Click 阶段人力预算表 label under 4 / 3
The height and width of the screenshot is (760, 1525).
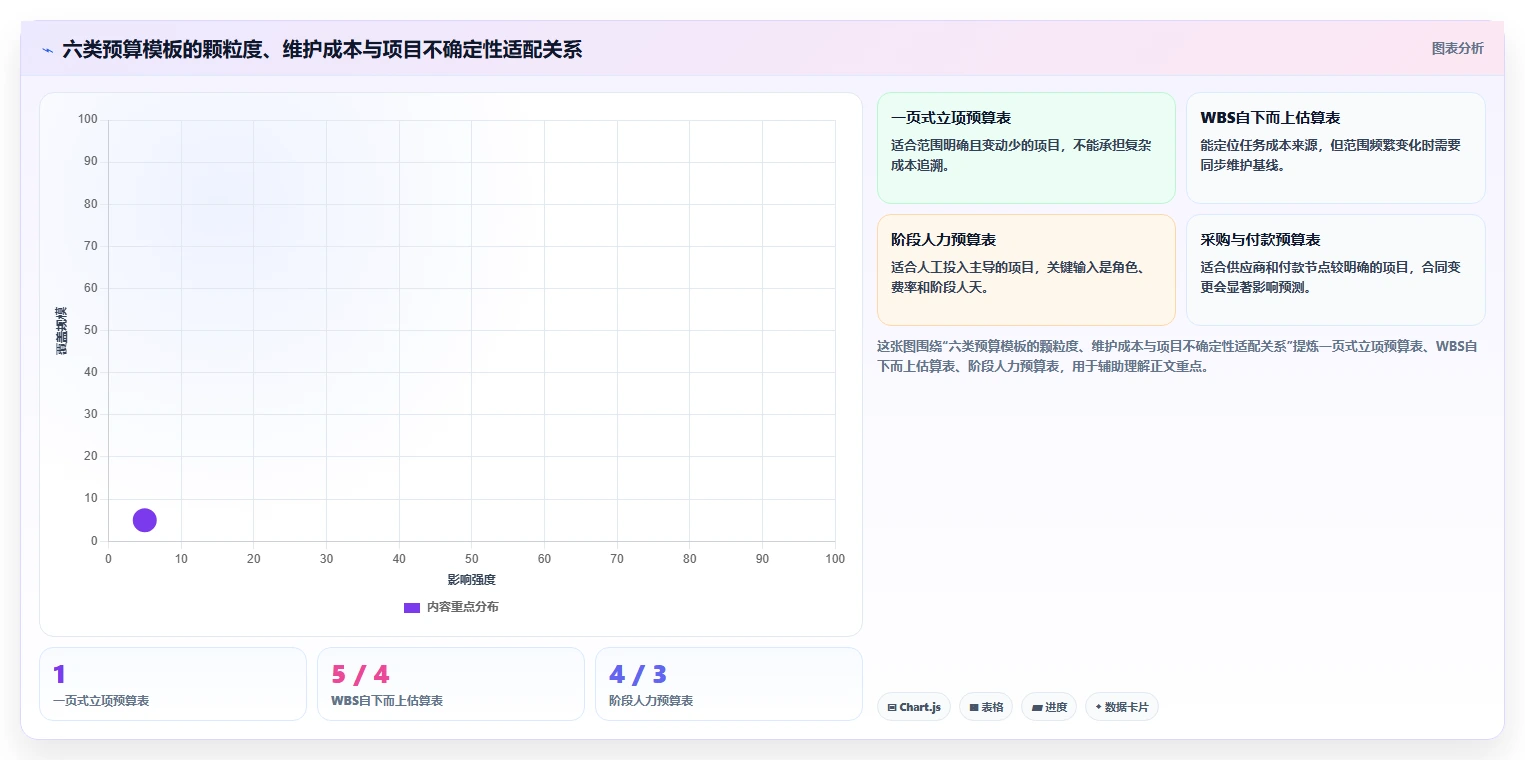pos(651,701)
